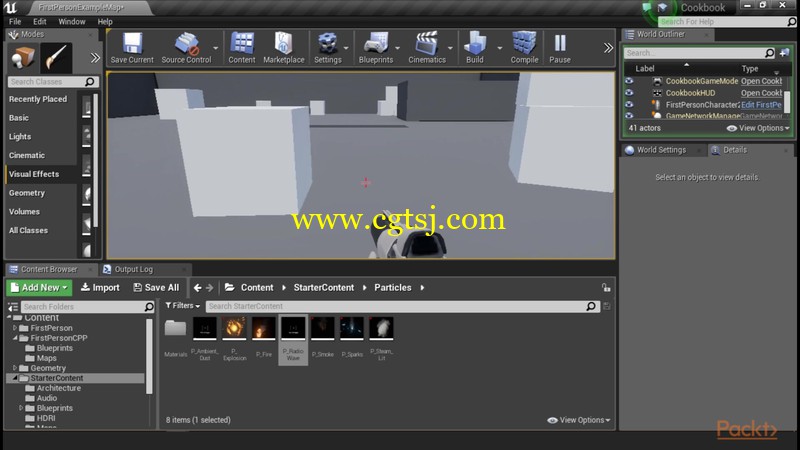This screenshot has height=450, width=800.
Task: Select the Architecture folder in tree
Action: pyautogui.click(x=59, y=388)
